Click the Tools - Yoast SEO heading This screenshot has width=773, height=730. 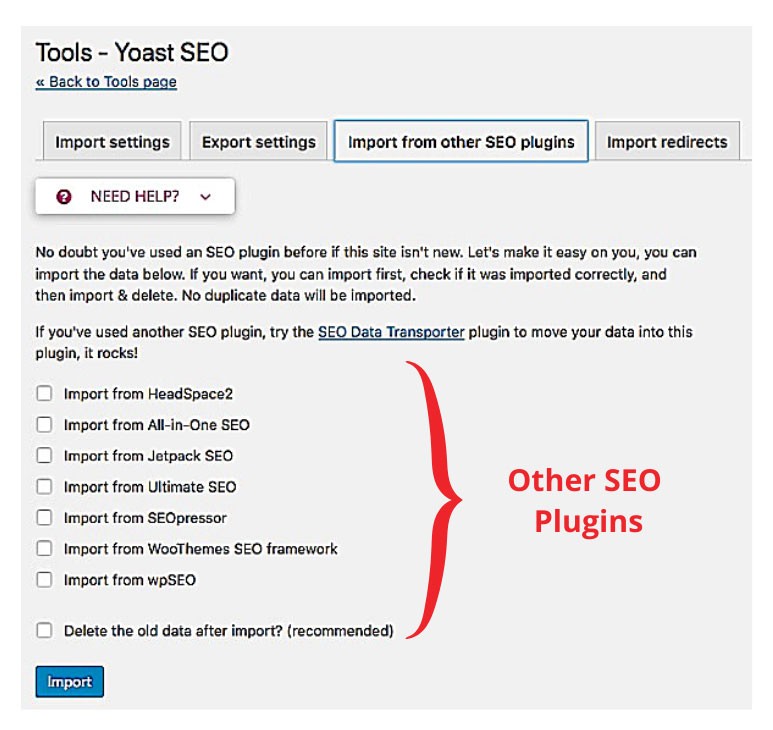click(x=132, y=52)
